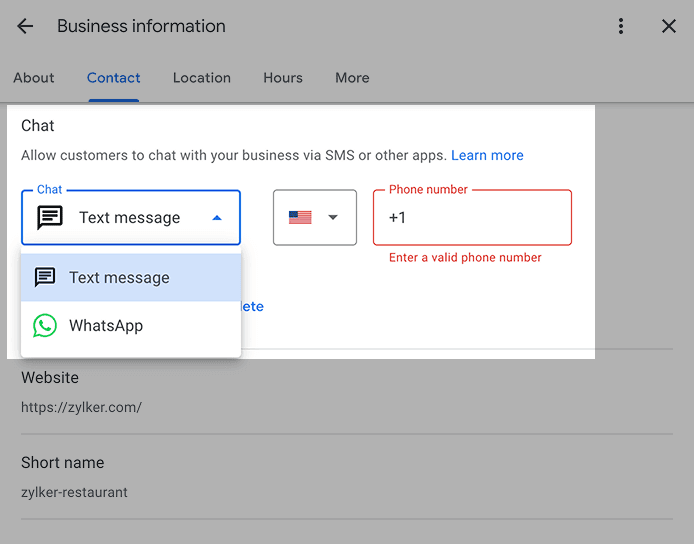Image resolution: width=694 pixels, height=544 pixels.
Task: Choose Text message from the dropdown list
Action: coord(131,278)
